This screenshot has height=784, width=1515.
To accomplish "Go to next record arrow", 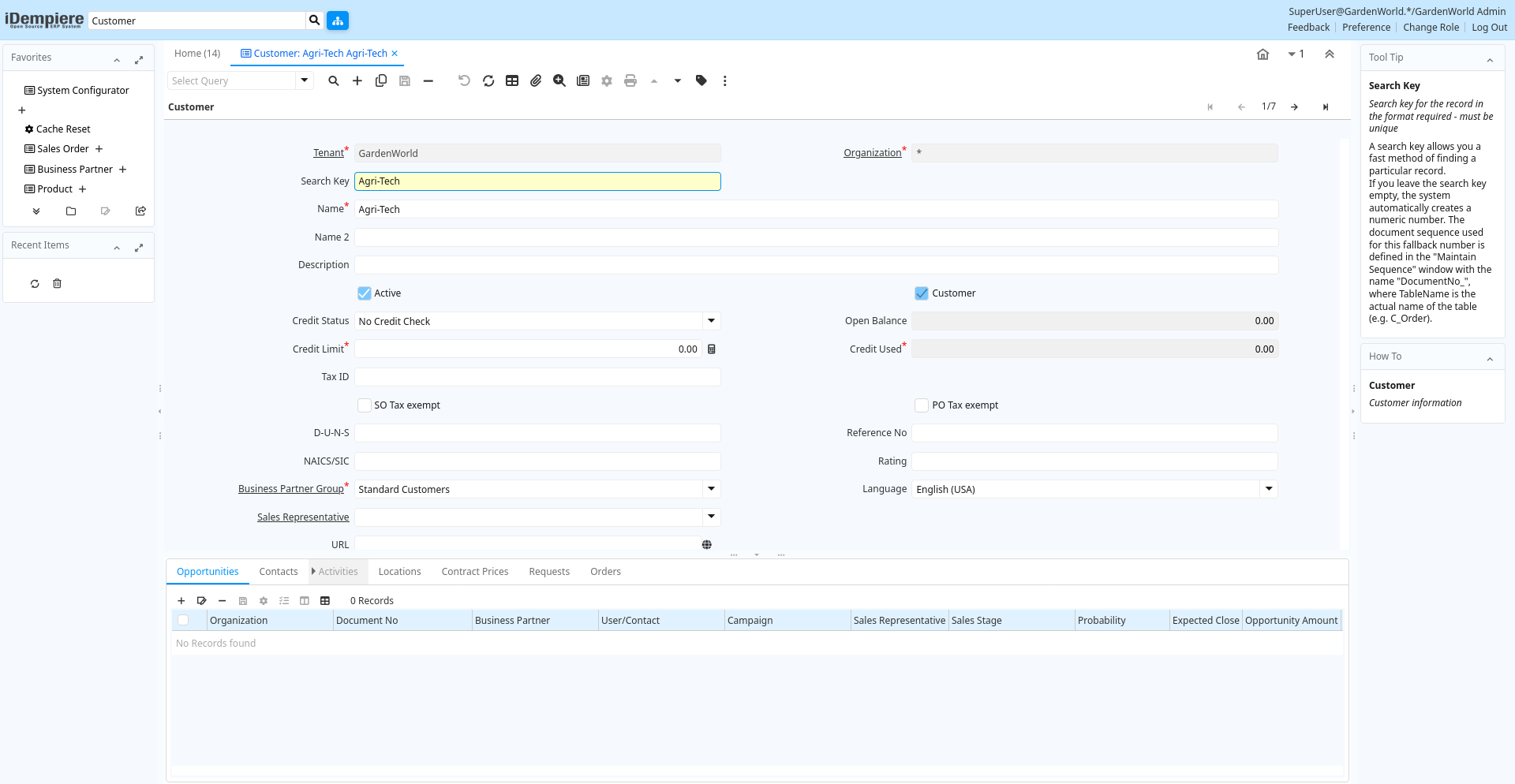I will [1294, 107].
